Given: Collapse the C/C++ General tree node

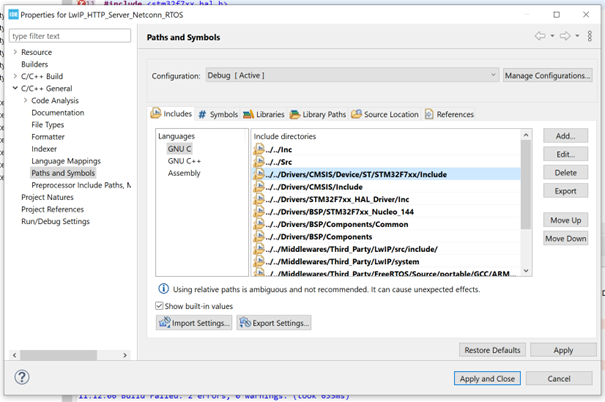Looking at the screenshot, I should [x=15, y=88].
